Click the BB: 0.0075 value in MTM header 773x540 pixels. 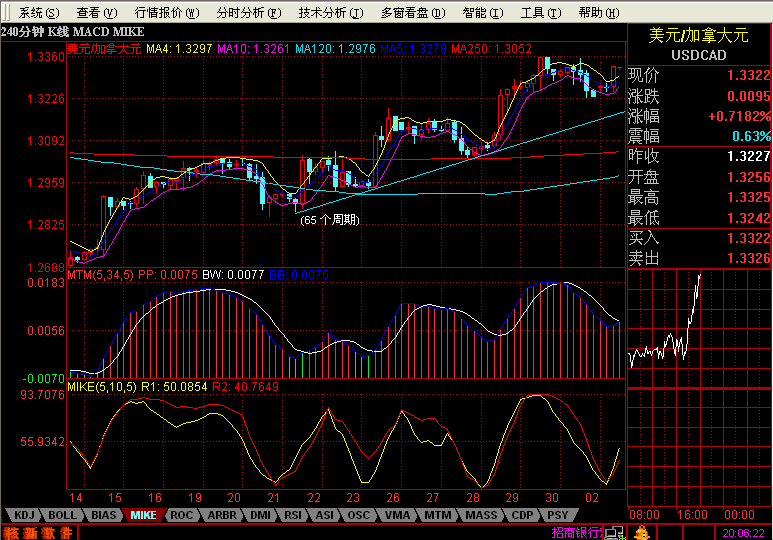click(x=299, y=275)
